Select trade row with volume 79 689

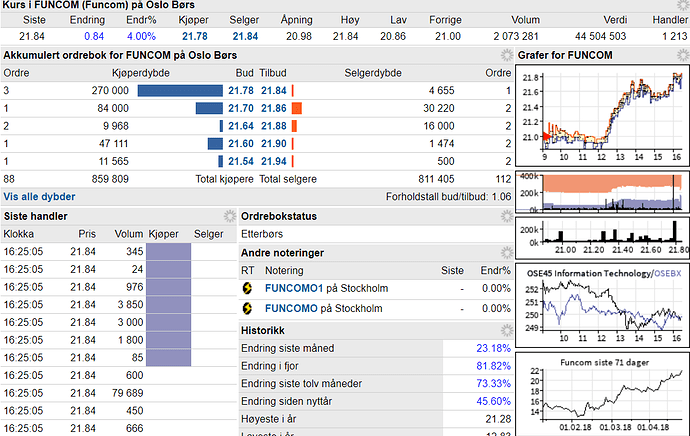(119, 393)
